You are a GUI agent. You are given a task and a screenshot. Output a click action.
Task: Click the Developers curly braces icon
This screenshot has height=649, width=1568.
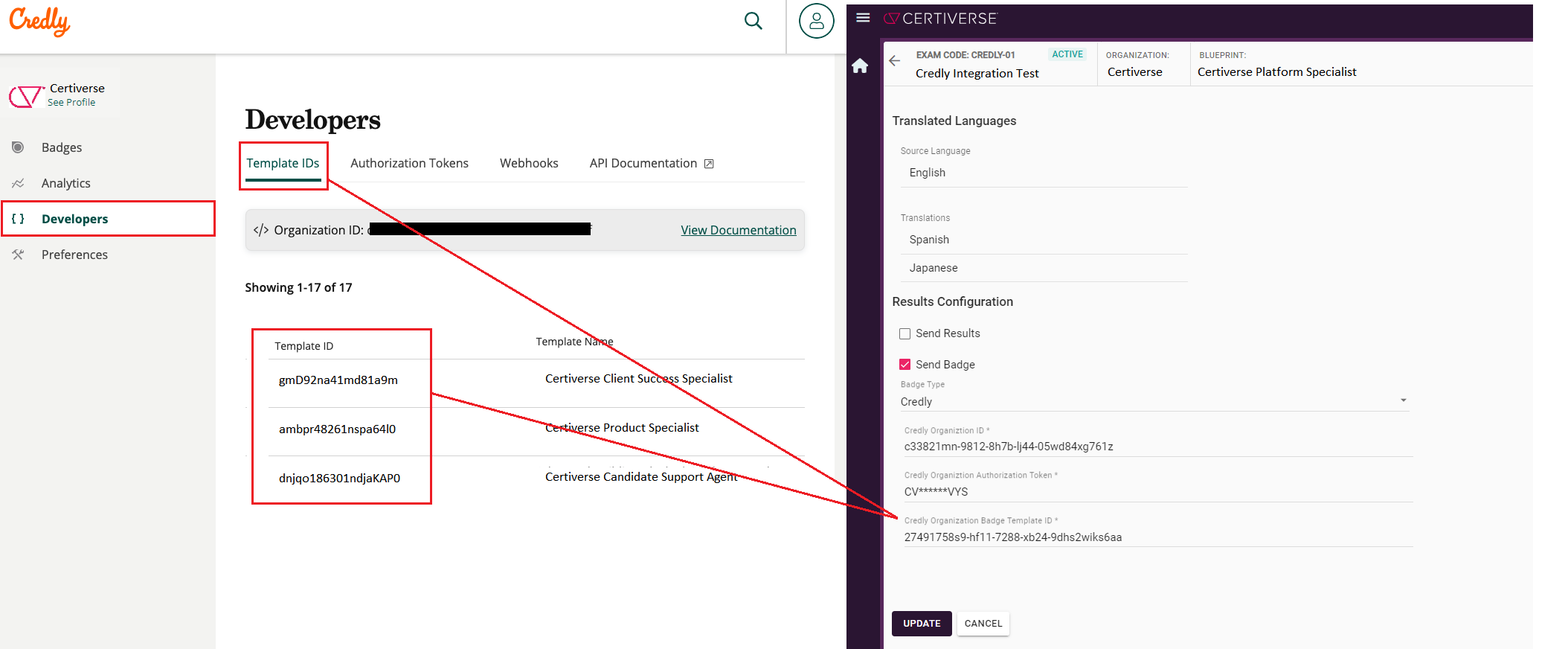pyautogui.click(x=18, y=219)
